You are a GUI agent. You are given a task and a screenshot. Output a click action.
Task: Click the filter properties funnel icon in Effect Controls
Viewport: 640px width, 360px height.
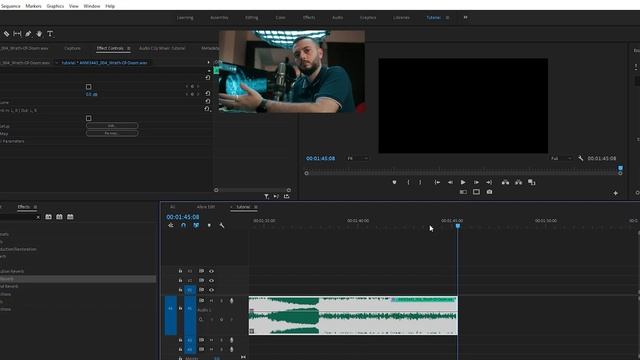tap(266, 197)
